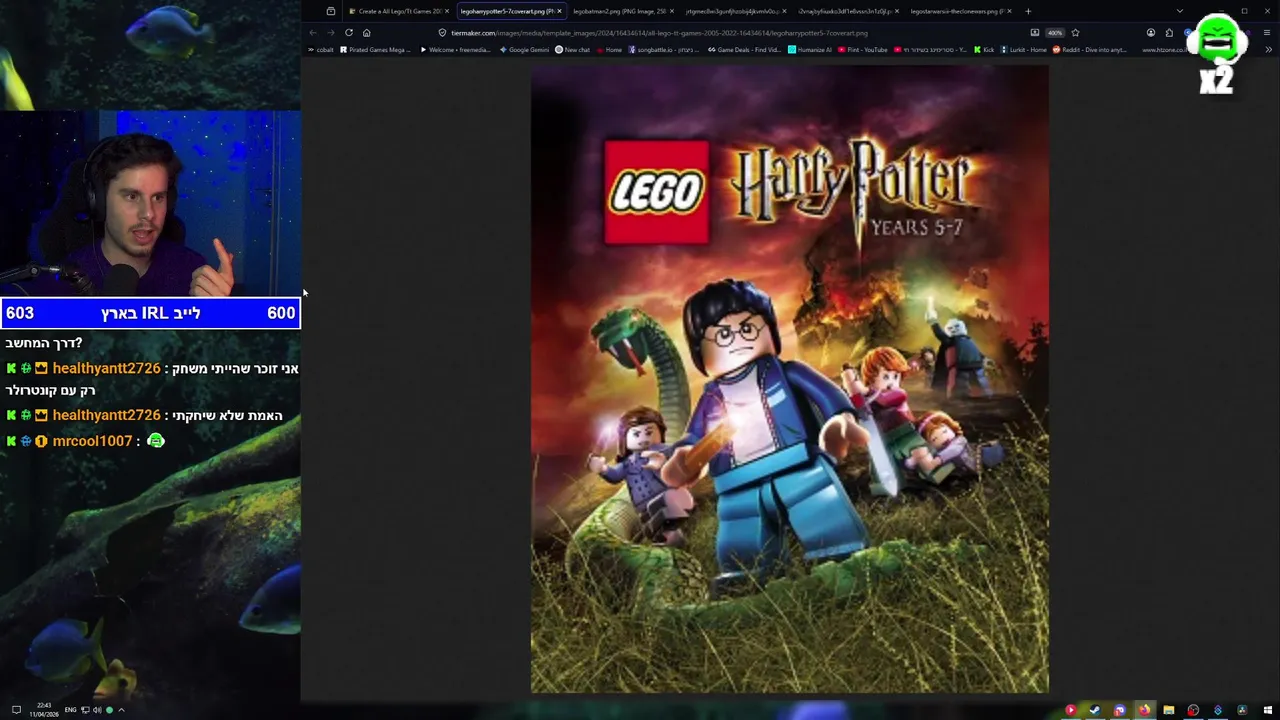1280x720 pixels.
Task: Expand the list all tabs chevron
Action: [1180, 11]
